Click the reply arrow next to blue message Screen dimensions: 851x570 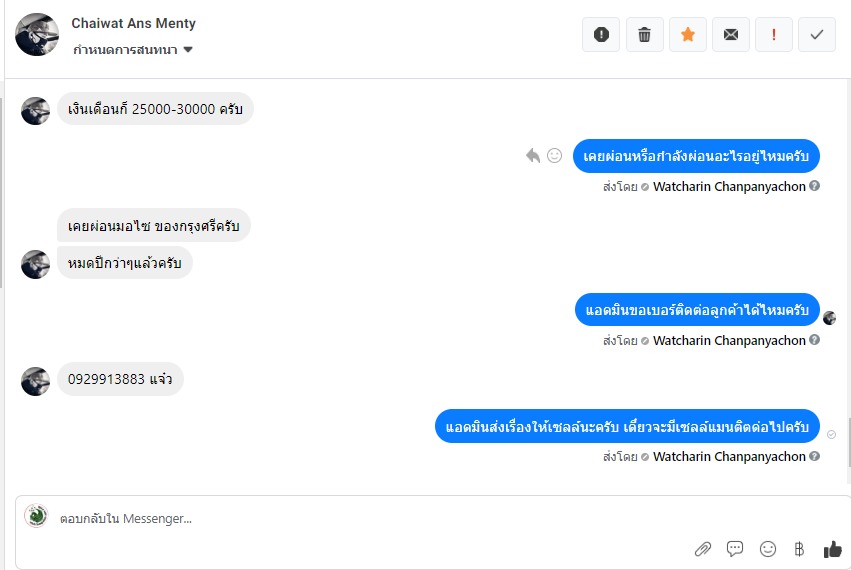[x=533, y=156]
